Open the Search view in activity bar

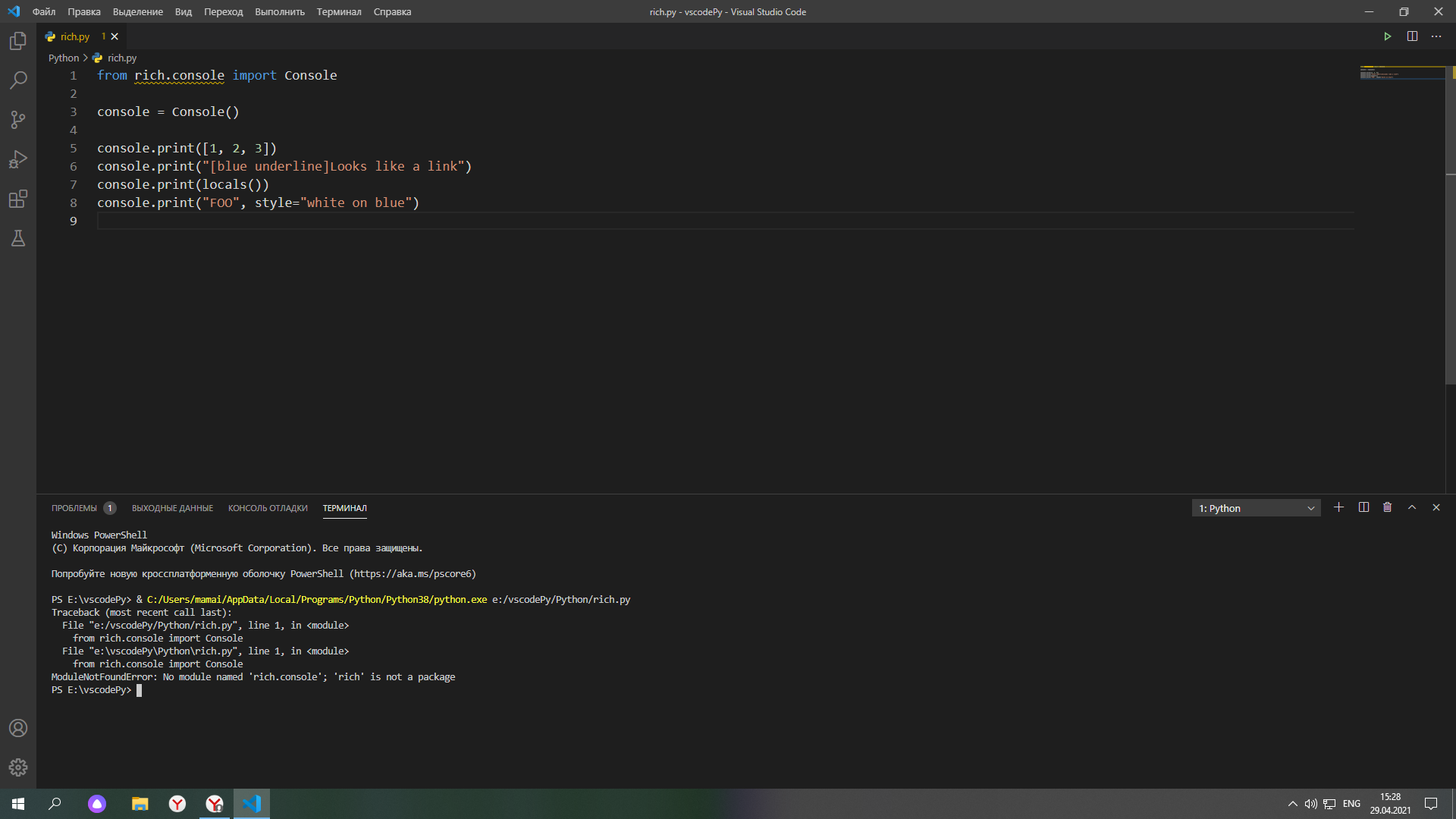[x=18, y=80]
